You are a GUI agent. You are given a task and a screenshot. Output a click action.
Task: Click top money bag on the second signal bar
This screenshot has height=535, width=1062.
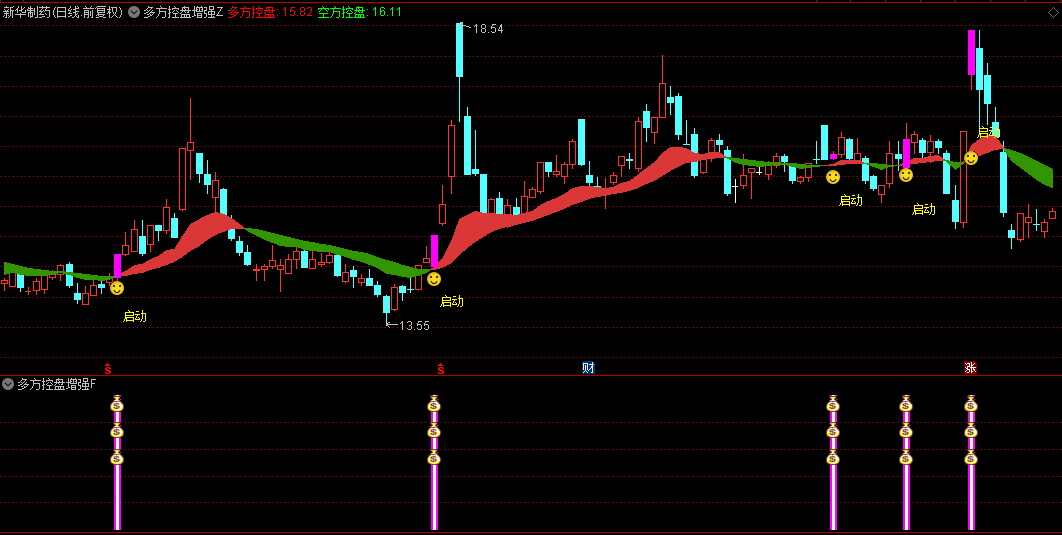tap(434, 405)
